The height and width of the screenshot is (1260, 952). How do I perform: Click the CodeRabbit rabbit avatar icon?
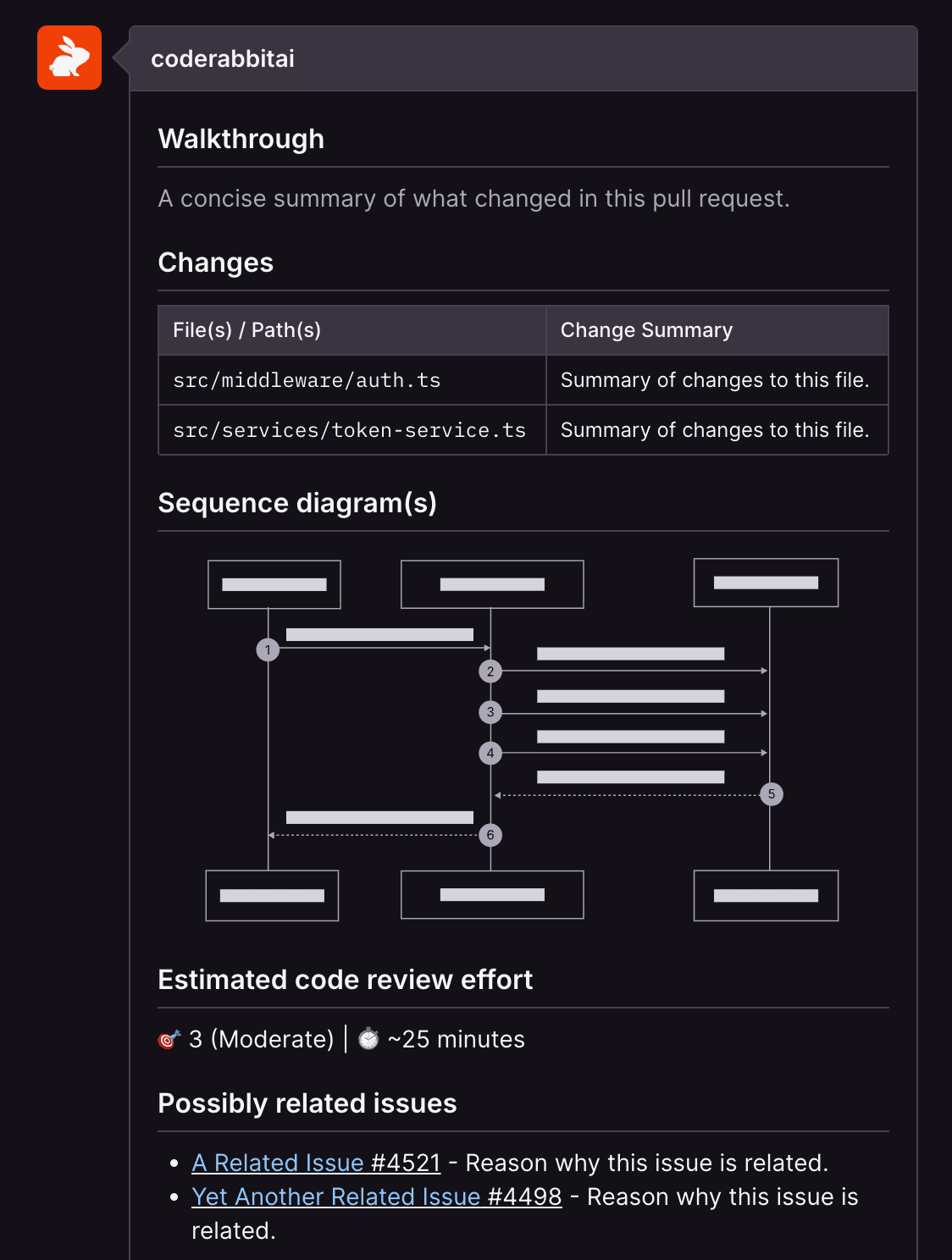tap(69, 58)
